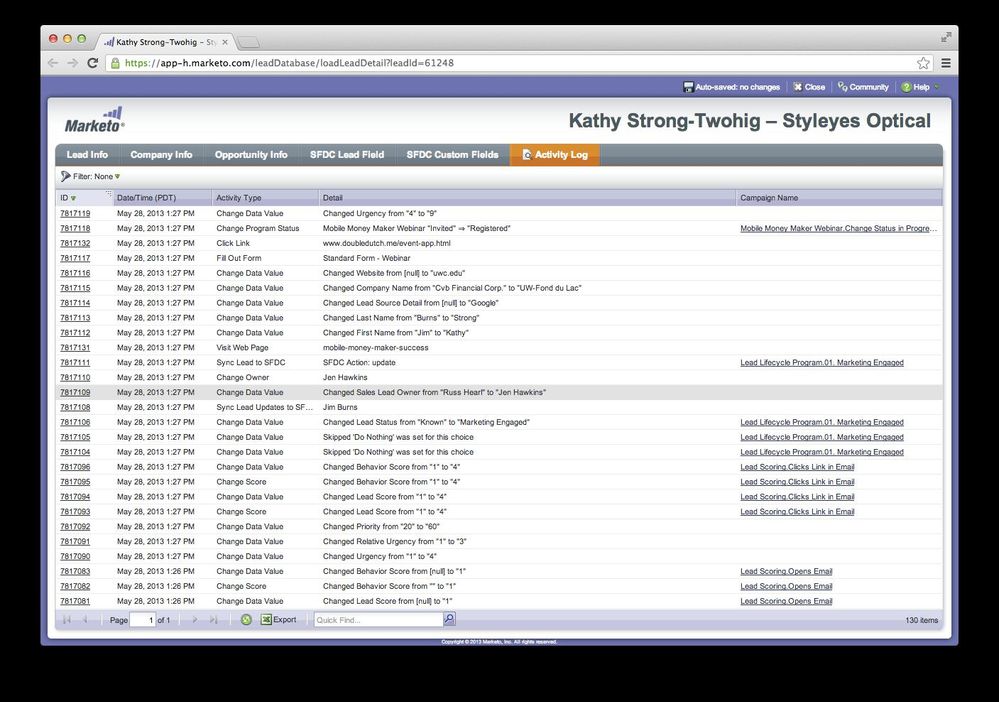
Task: Open activity ID 7817096
Action: pos(75,467)
